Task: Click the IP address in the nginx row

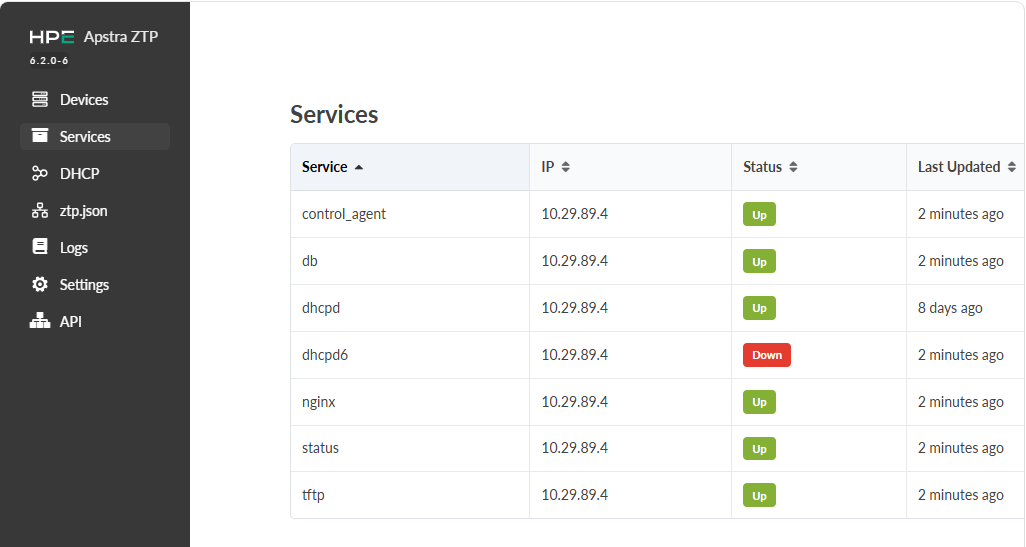Action: click(575, 402)
